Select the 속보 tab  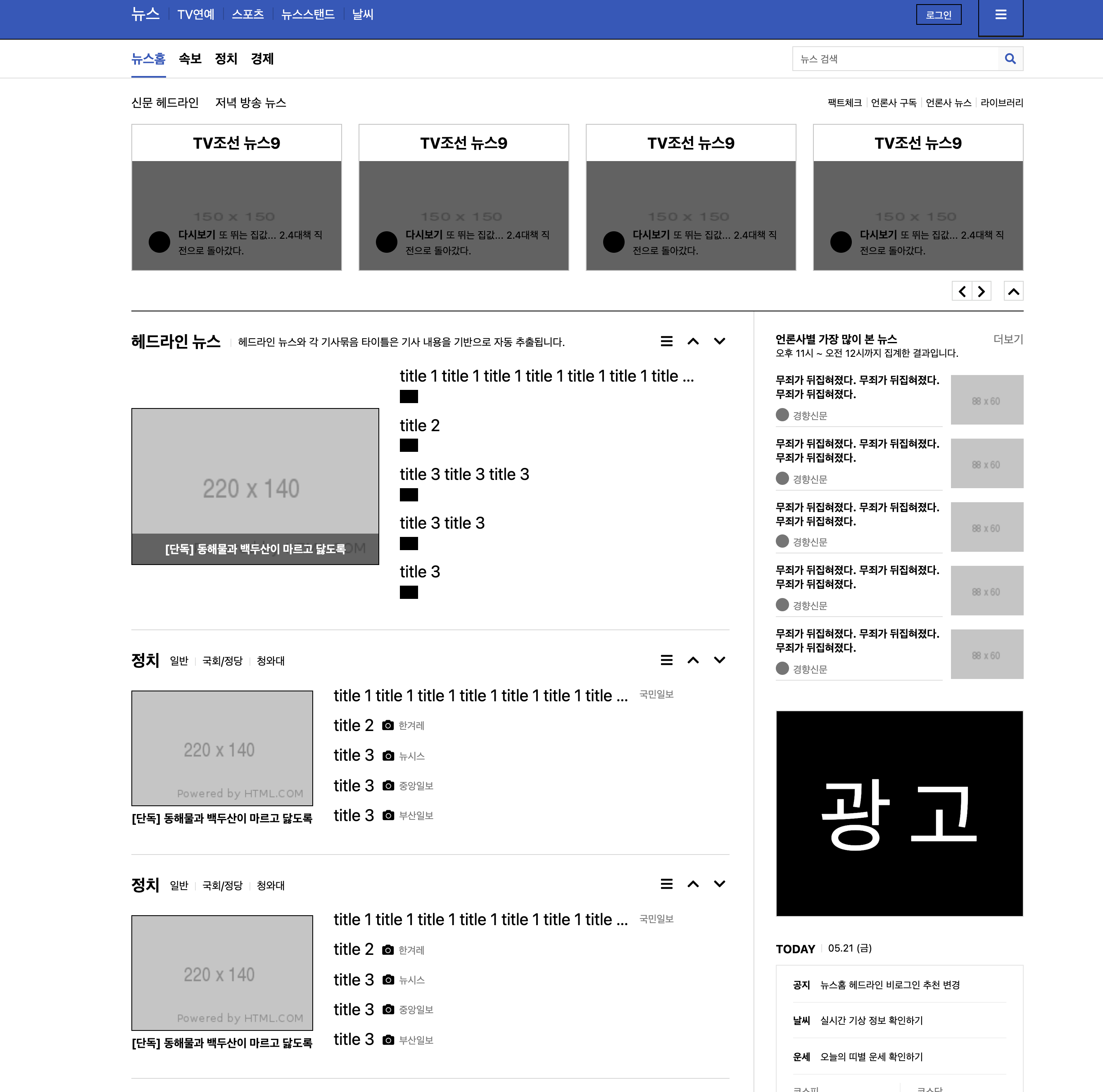tap(190, 59)
